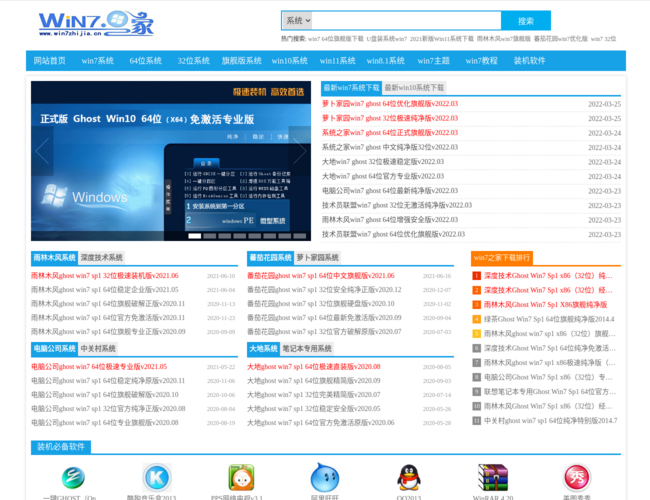The width and height of the screenshot is (650, 500).
Task: Open 雨林木风ghost win7 sp1 32位极速装机版v2021.06
Action: pos(104,276)
